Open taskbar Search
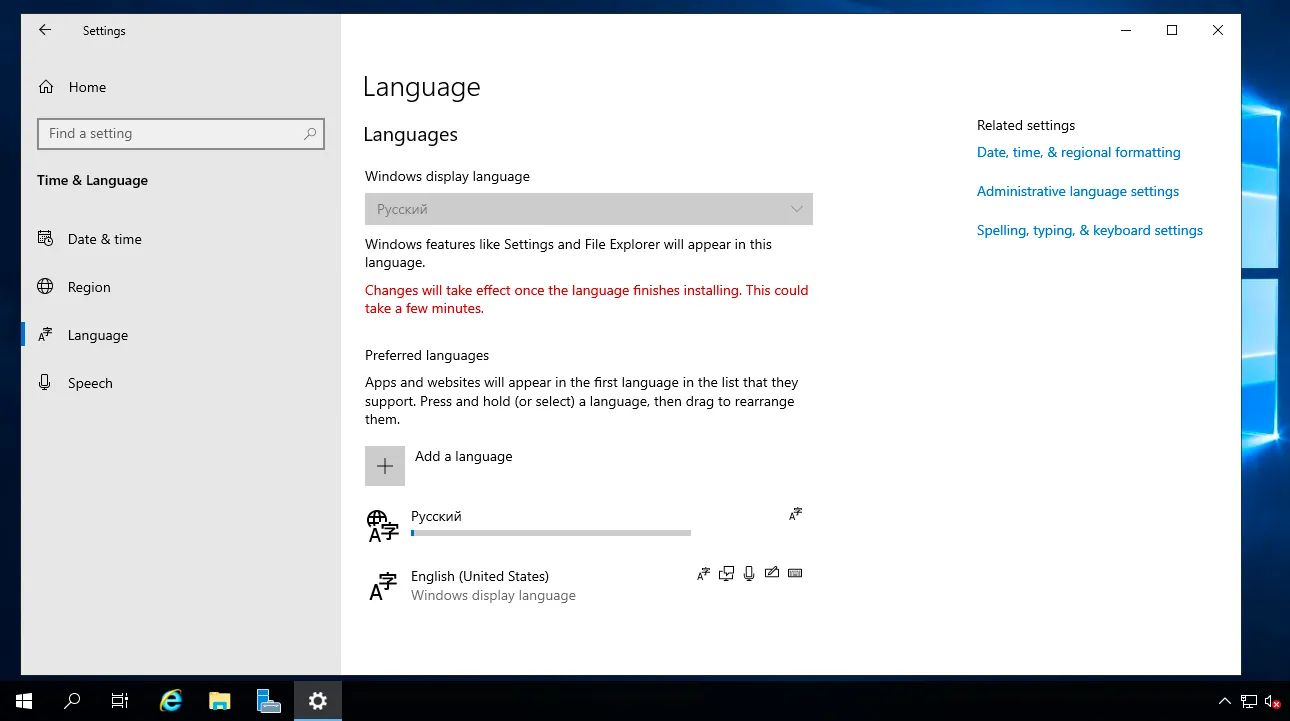The height and width of the screenshot is (721, 1290). (72, 701)
